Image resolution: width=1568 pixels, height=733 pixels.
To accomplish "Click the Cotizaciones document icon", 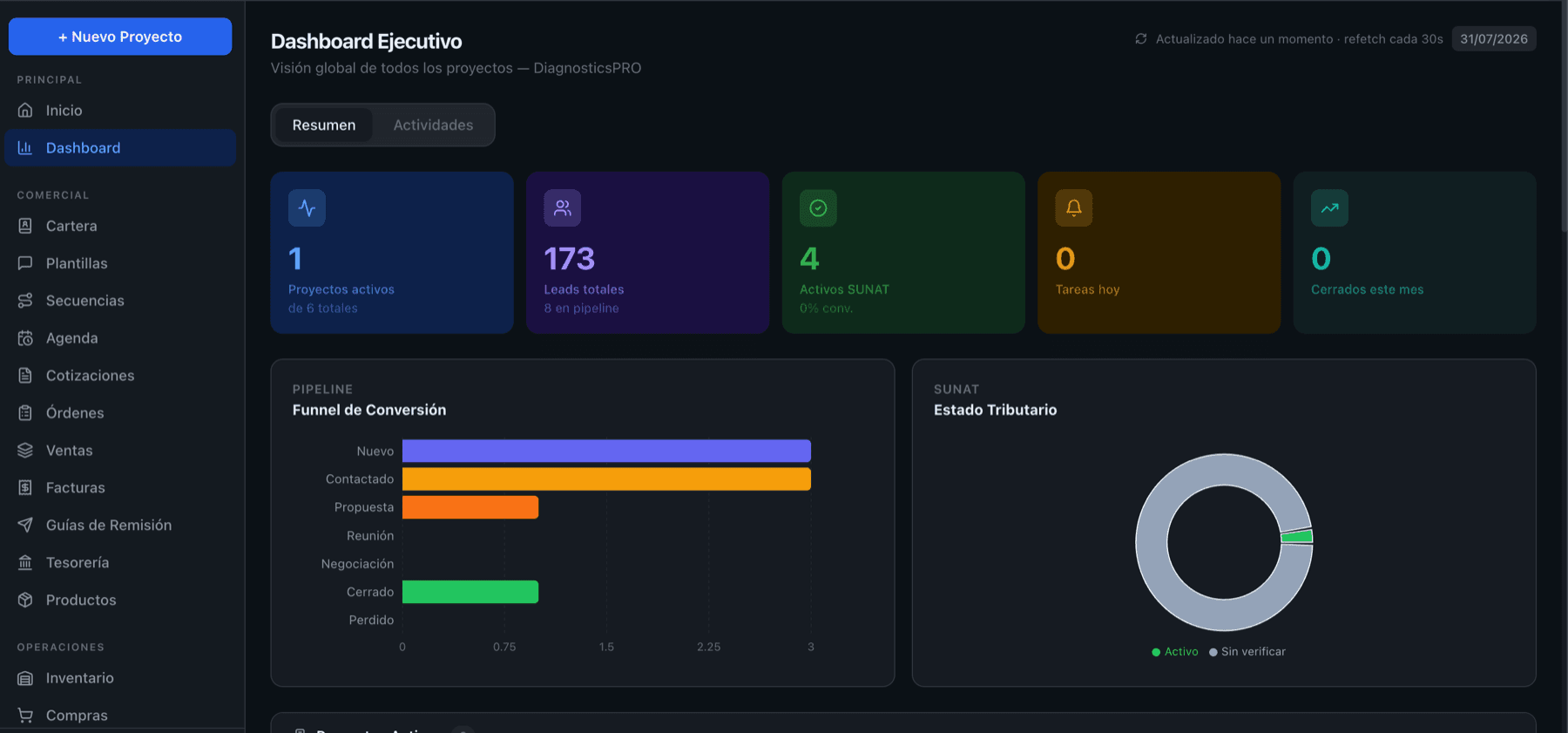I will coord(25,376).
